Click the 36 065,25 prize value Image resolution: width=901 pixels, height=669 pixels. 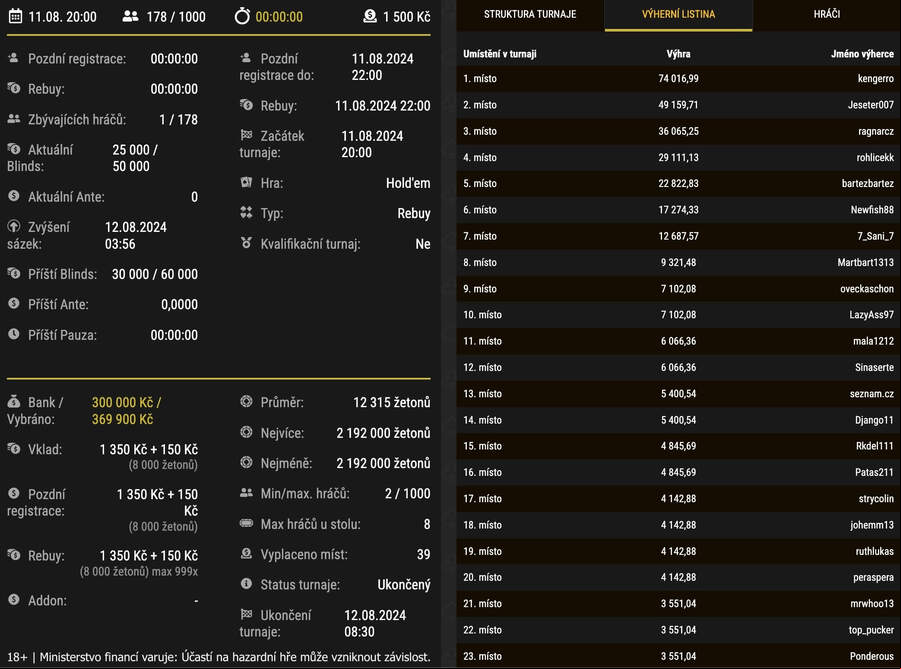coord(678,132)
